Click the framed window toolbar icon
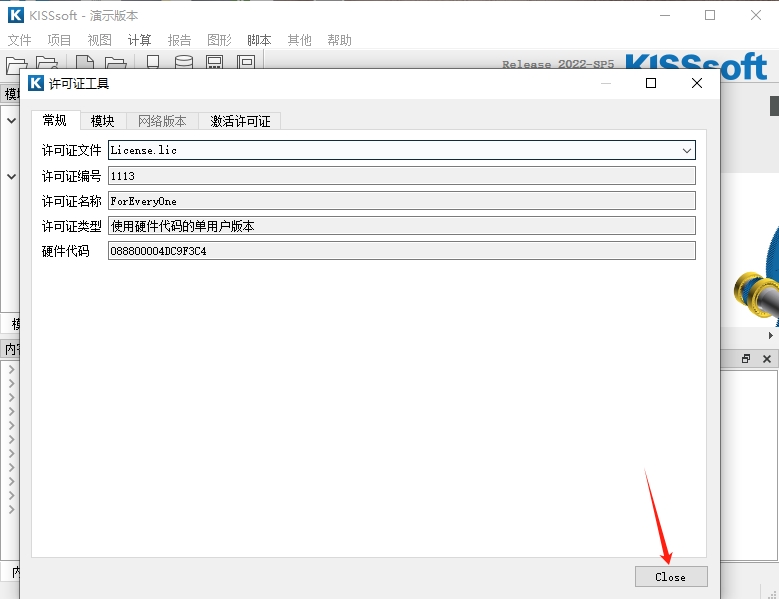Screen dimensions: 779x599 click(245, 62)
